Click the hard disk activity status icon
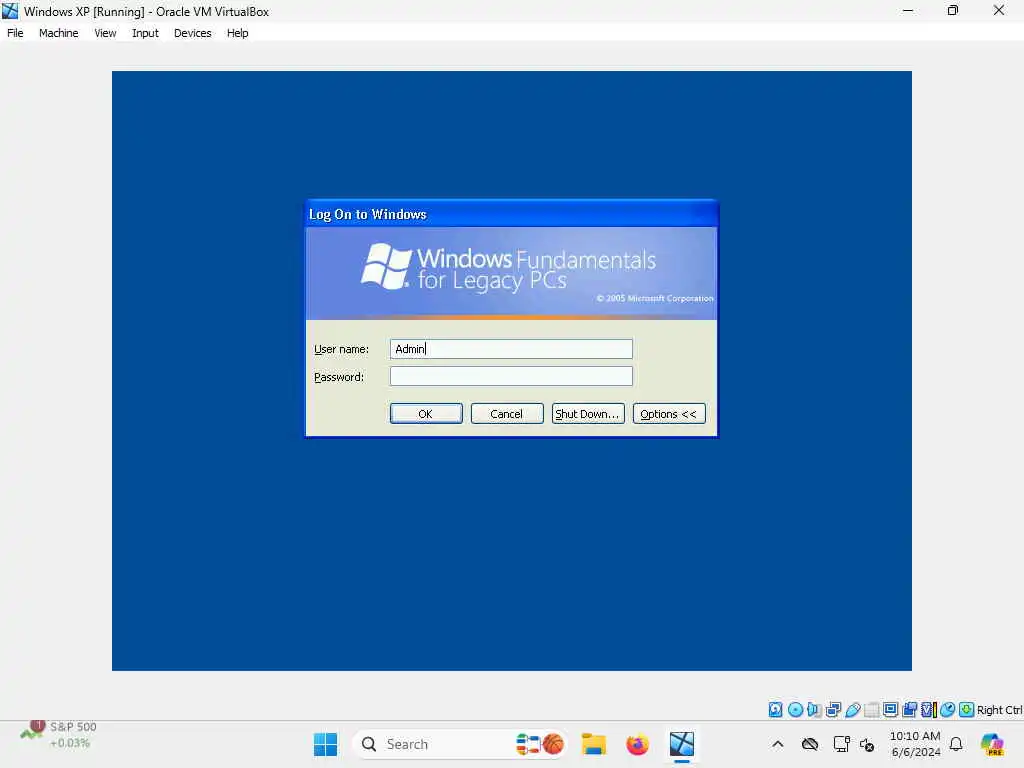The height and width of the screenshot is (768, 1024). point(775,709)
